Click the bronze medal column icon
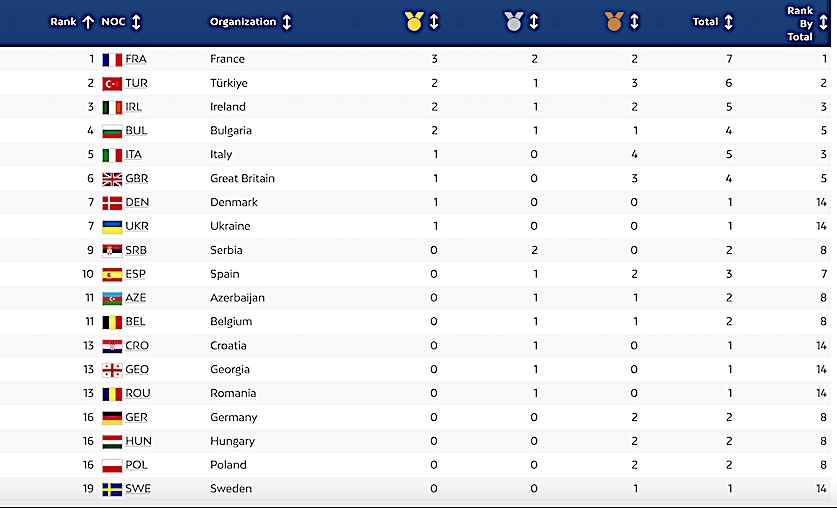 [613, 21]
